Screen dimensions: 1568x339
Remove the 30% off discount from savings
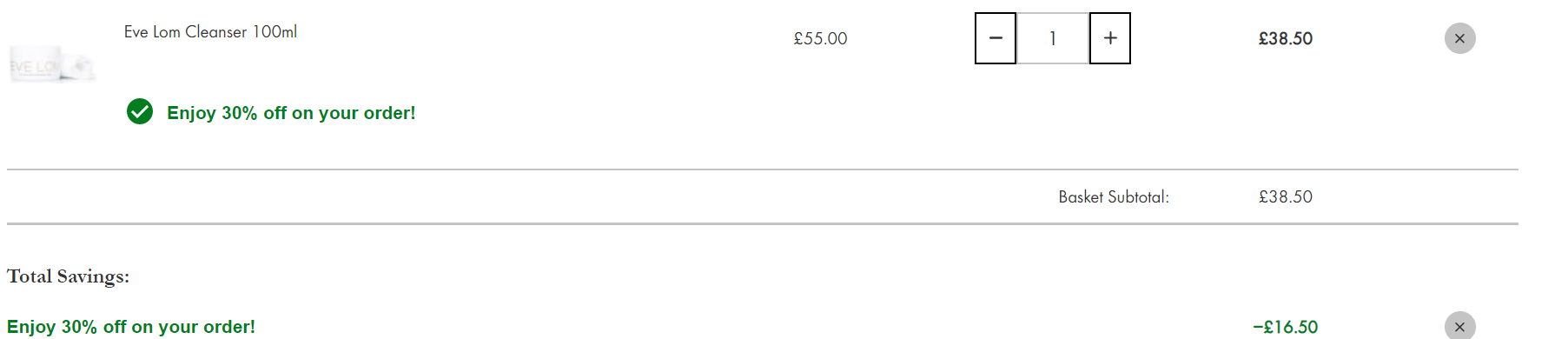point(1459,326)
